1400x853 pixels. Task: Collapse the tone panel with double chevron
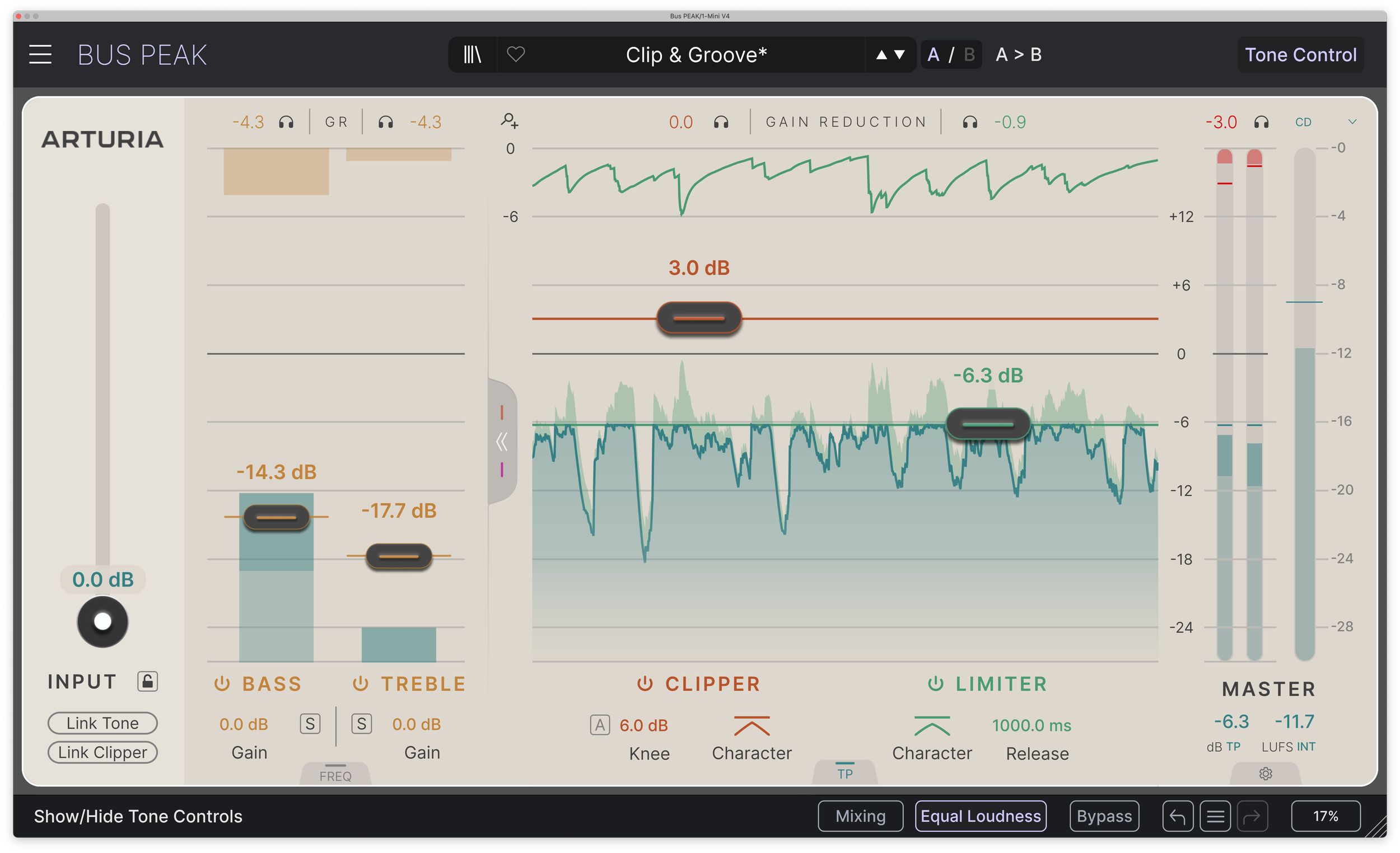click(x=502, y=441)
